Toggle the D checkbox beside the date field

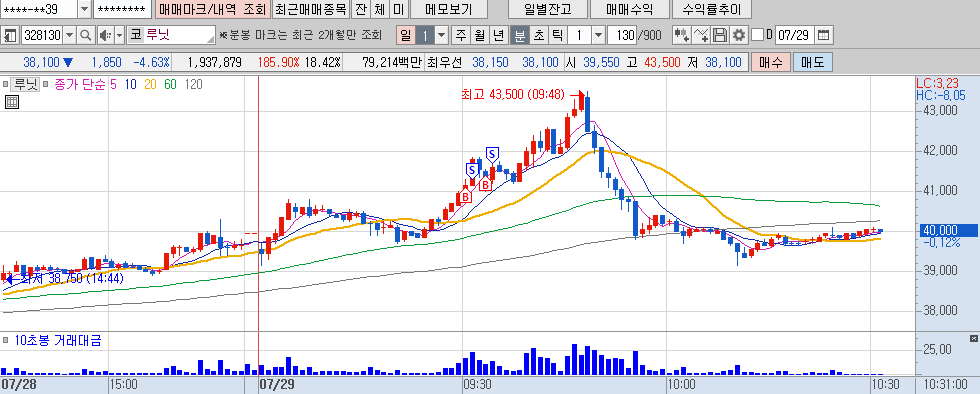[x=757, y=35]
